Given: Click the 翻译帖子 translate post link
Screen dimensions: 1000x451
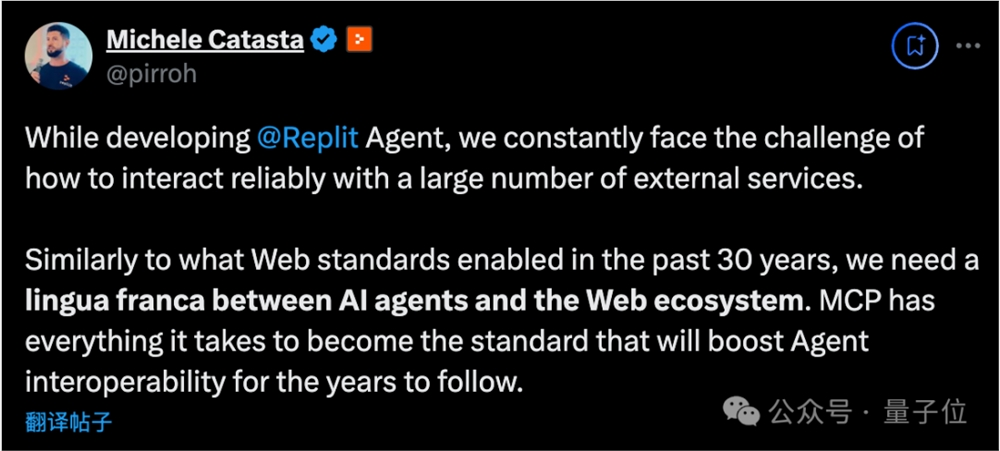Looking at the screenshot, I should click(x=69, y=421).
